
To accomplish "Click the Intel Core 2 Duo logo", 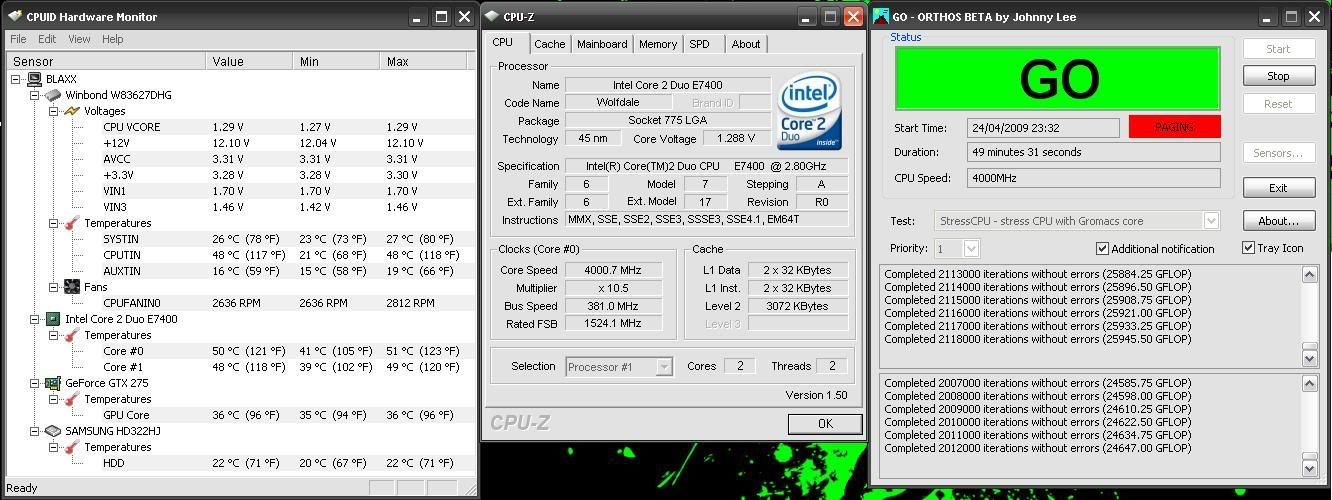I will pyautogui.click(x=810, y=110).
